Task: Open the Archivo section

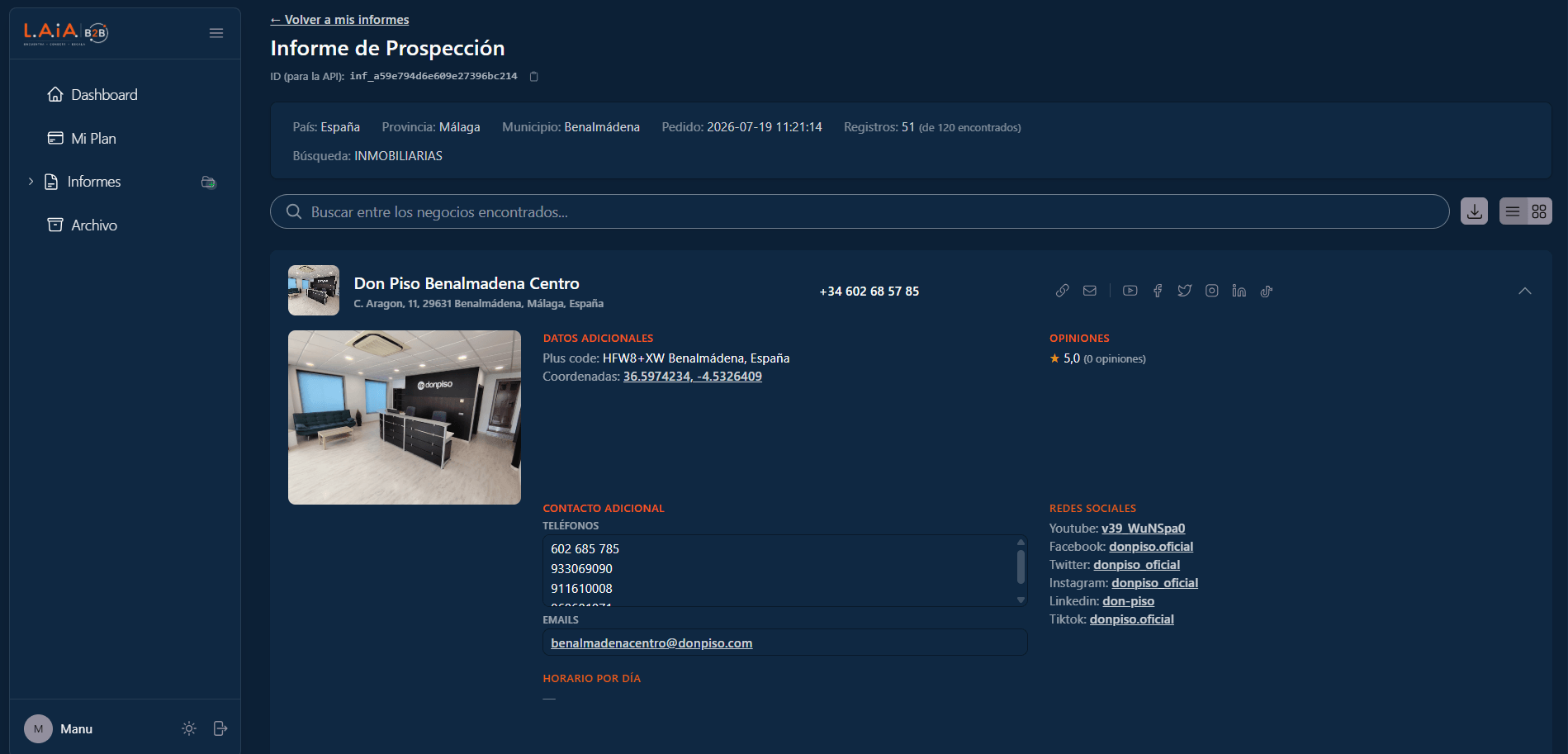Action: pyautogui.click(x=83, y=225)
